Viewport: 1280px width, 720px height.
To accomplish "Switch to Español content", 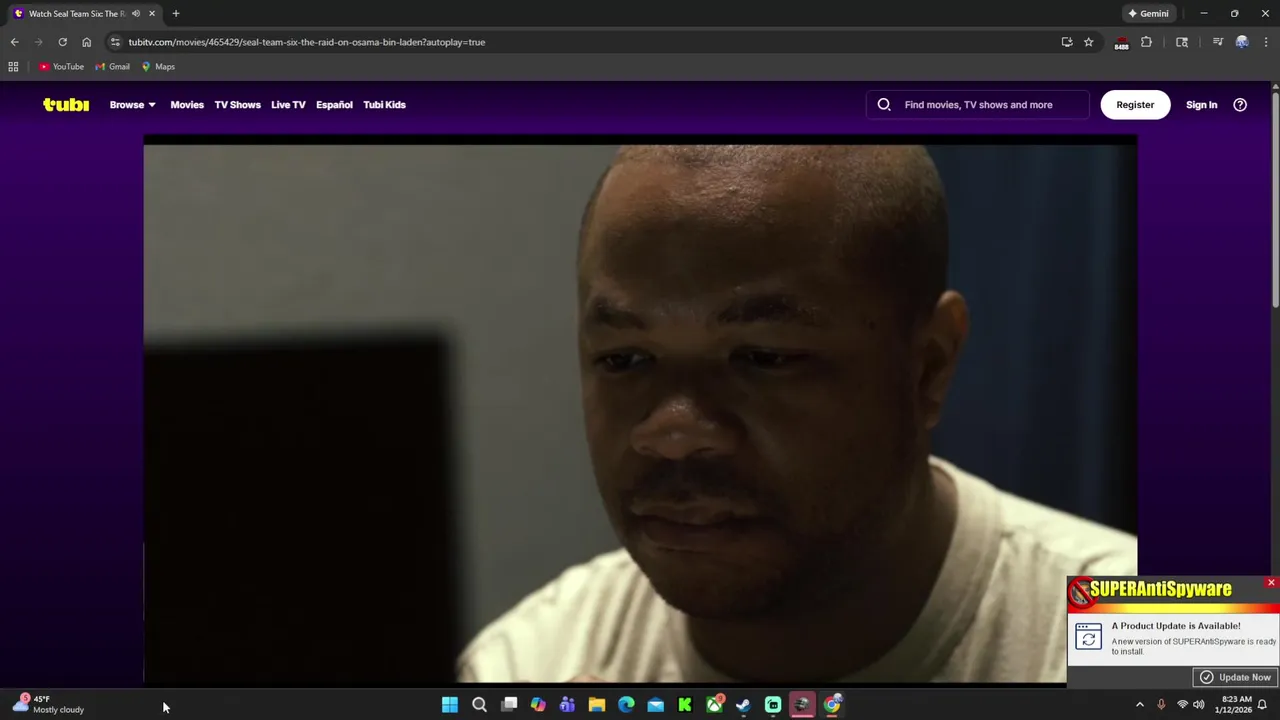I will [x=334, y=104].
